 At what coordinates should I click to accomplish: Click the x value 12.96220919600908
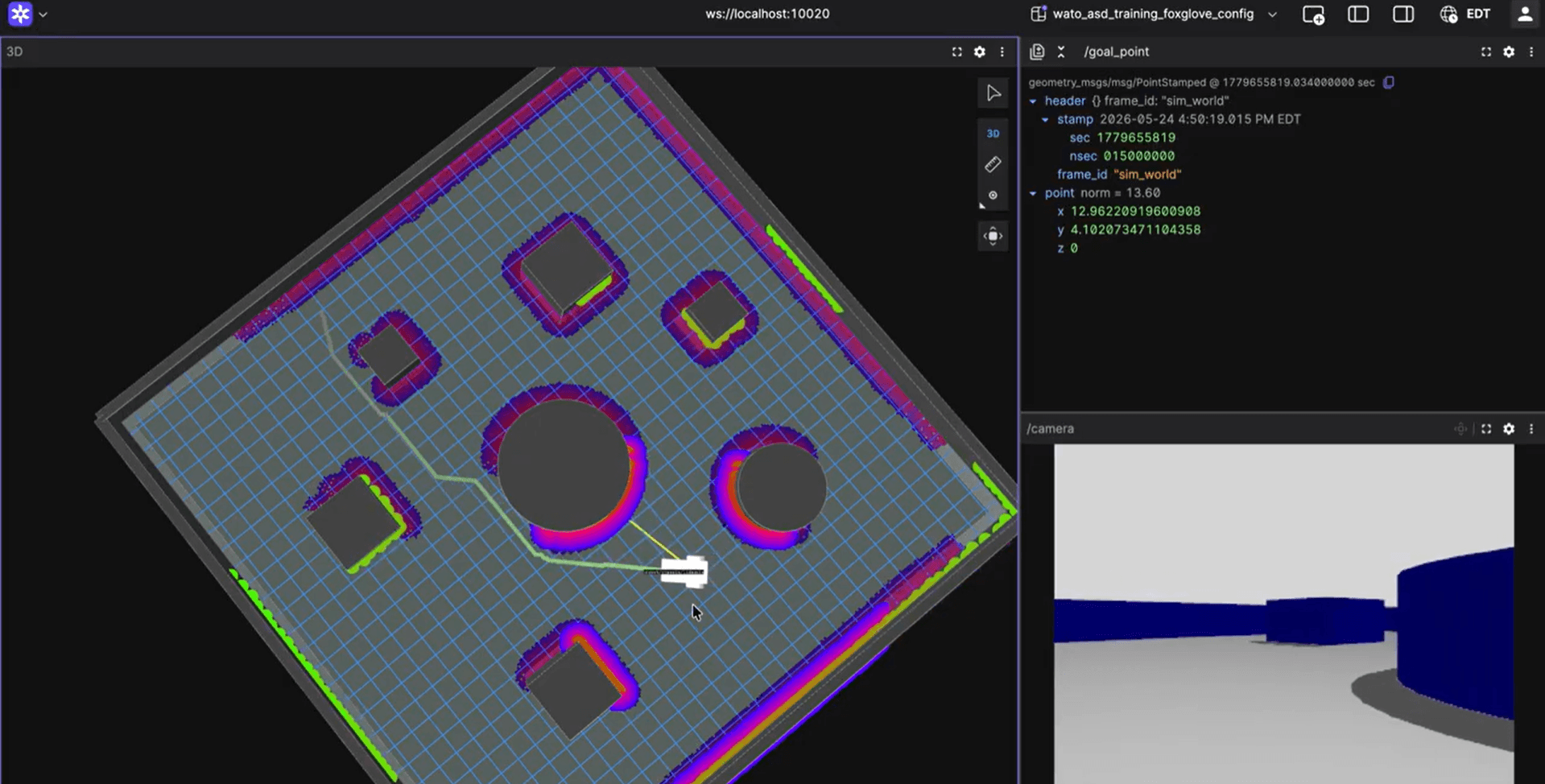pos(1135,212)
